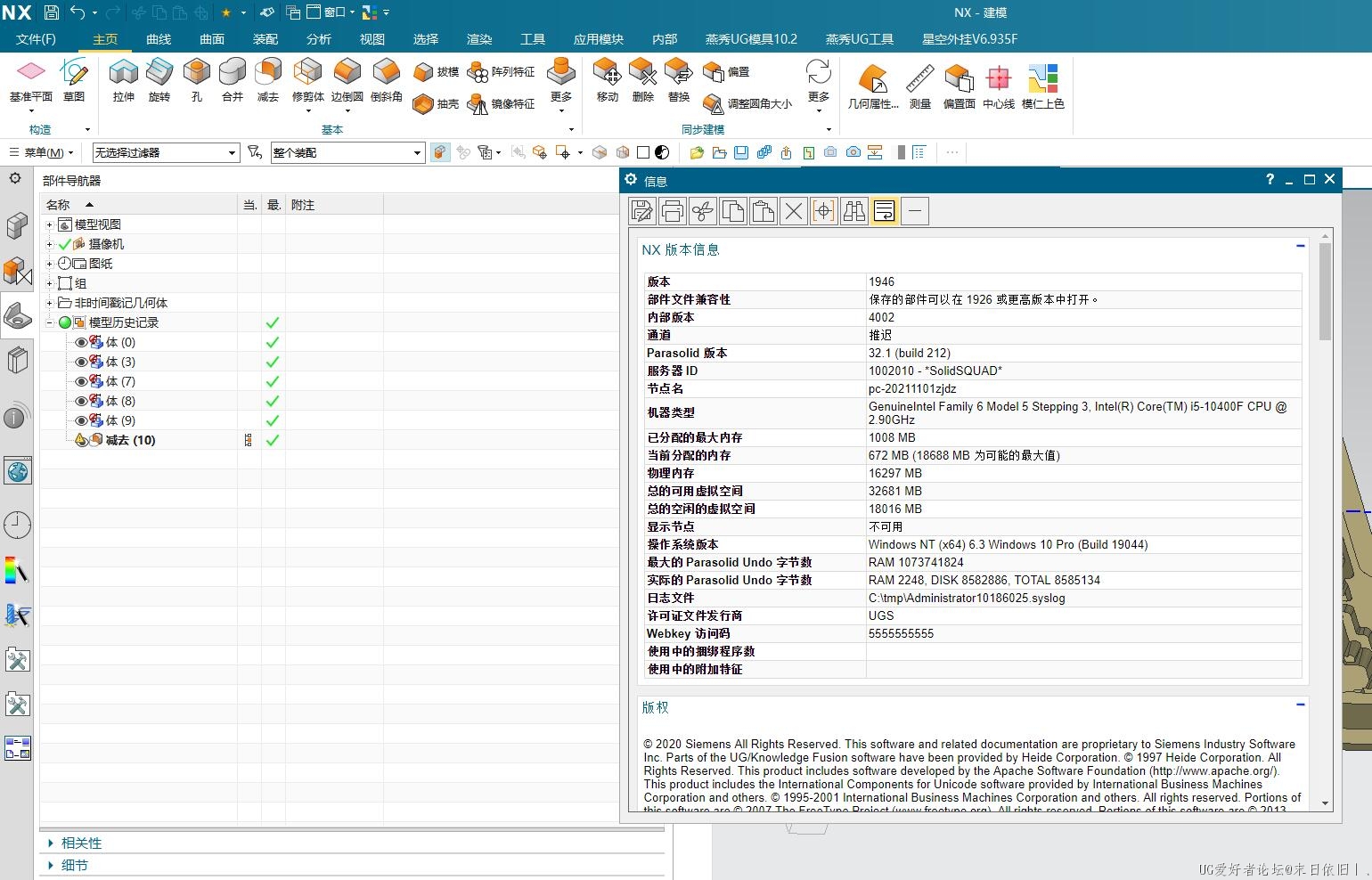
Task: Select the 调整圆角大小 tool
Action: tap(747, 104)
